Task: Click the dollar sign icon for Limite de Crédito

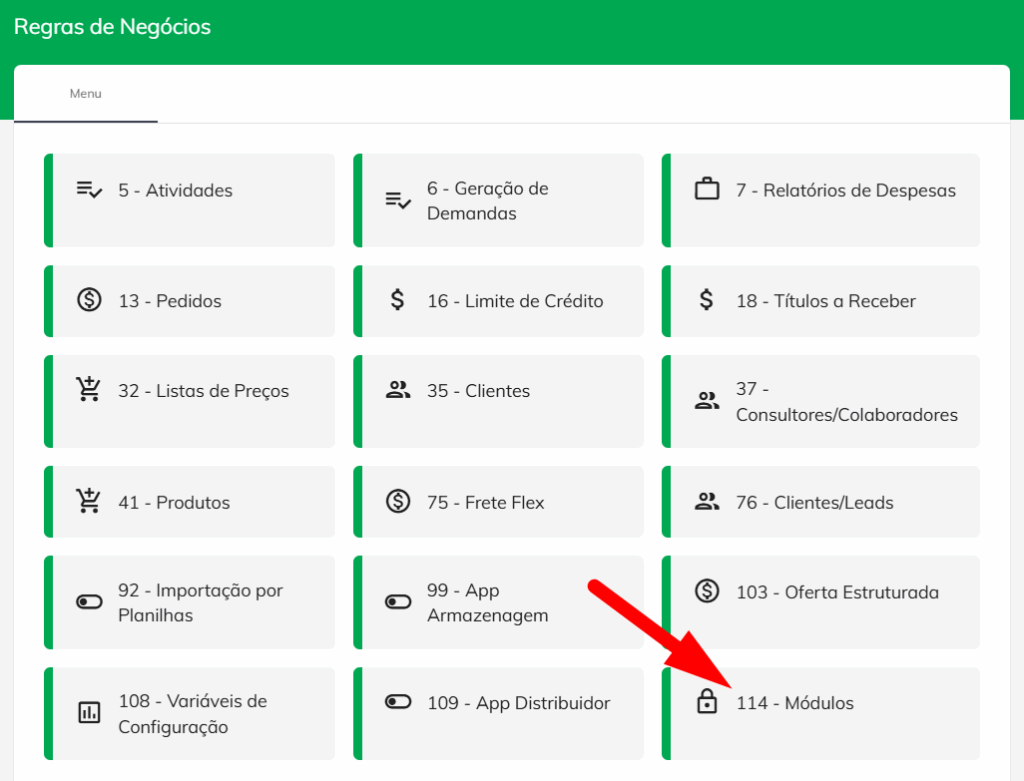Action: pos(397,300)
